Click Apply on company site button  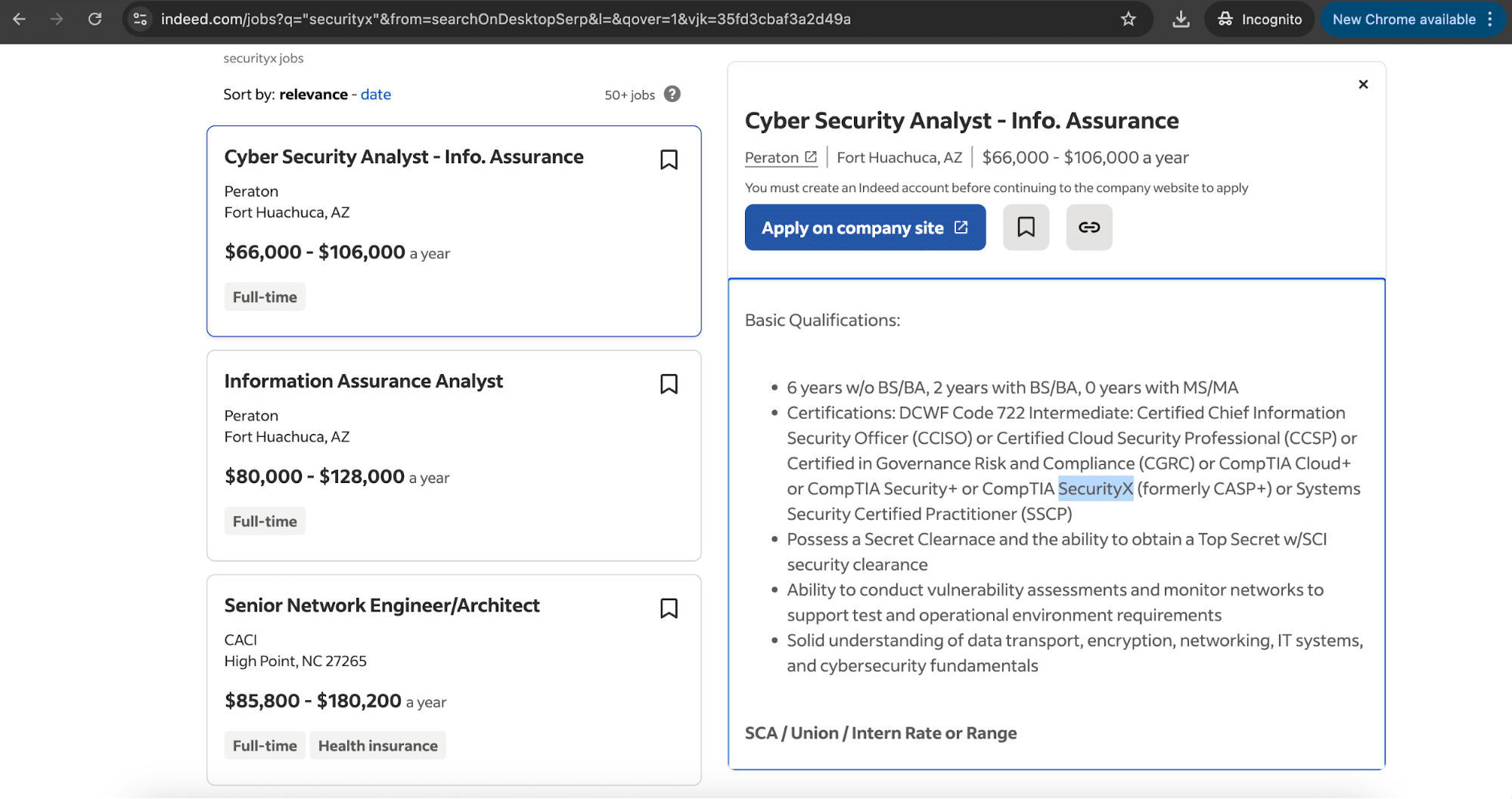865,228
